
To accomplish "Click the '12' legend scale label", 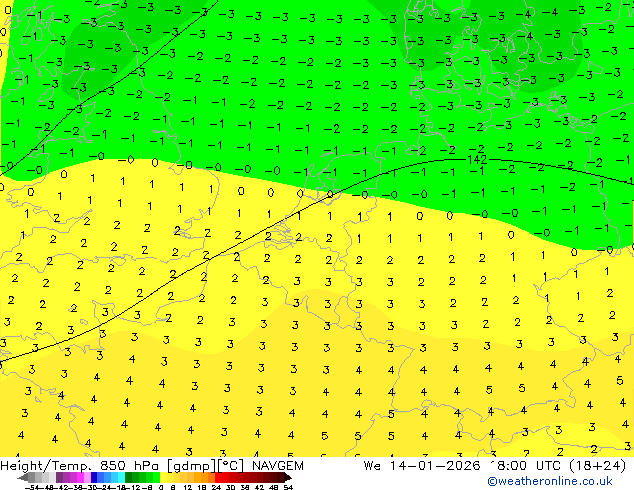I will [188, 488].
